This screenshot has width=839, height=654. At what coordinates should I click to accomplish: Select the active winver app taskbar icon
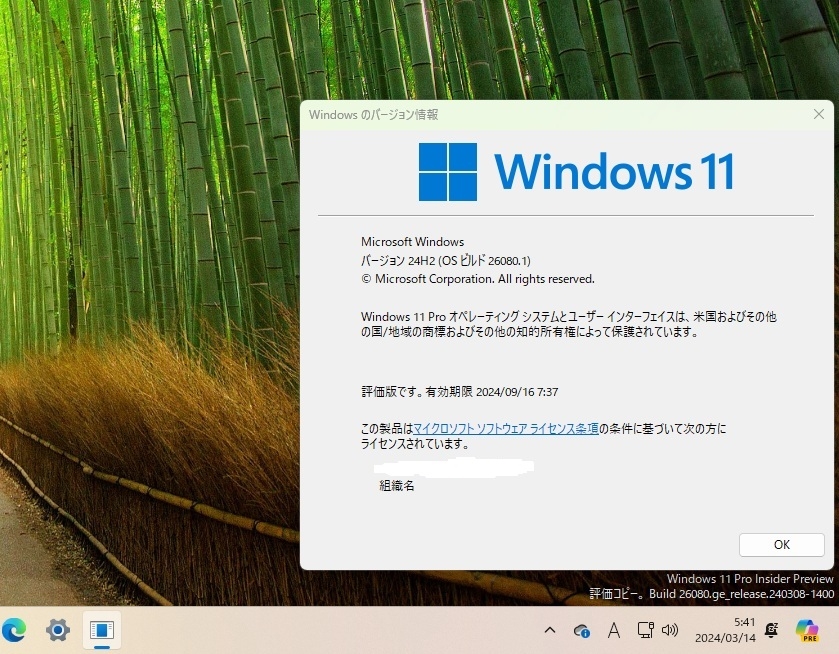(x=102, y=630)
